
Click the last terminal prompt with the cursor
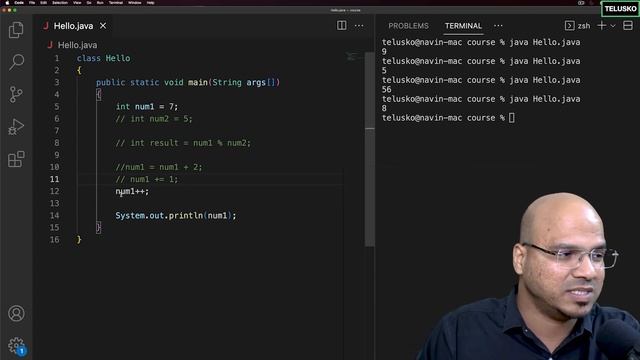click(x=448, y=118)
